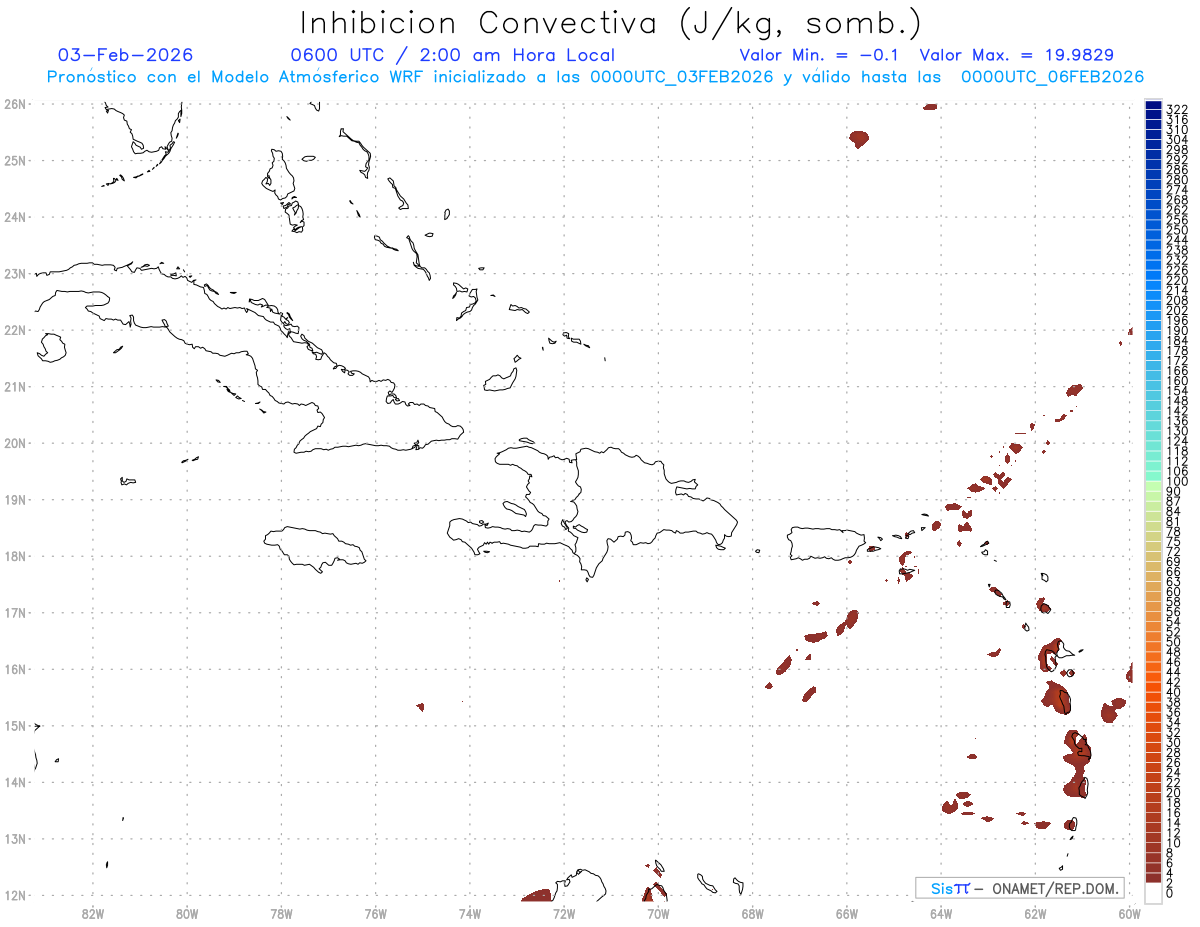The image size is (1200, 927).
Task: Click the valid-until stamp '0000UTC_06FEB2026'
Action: (1052, 77)
